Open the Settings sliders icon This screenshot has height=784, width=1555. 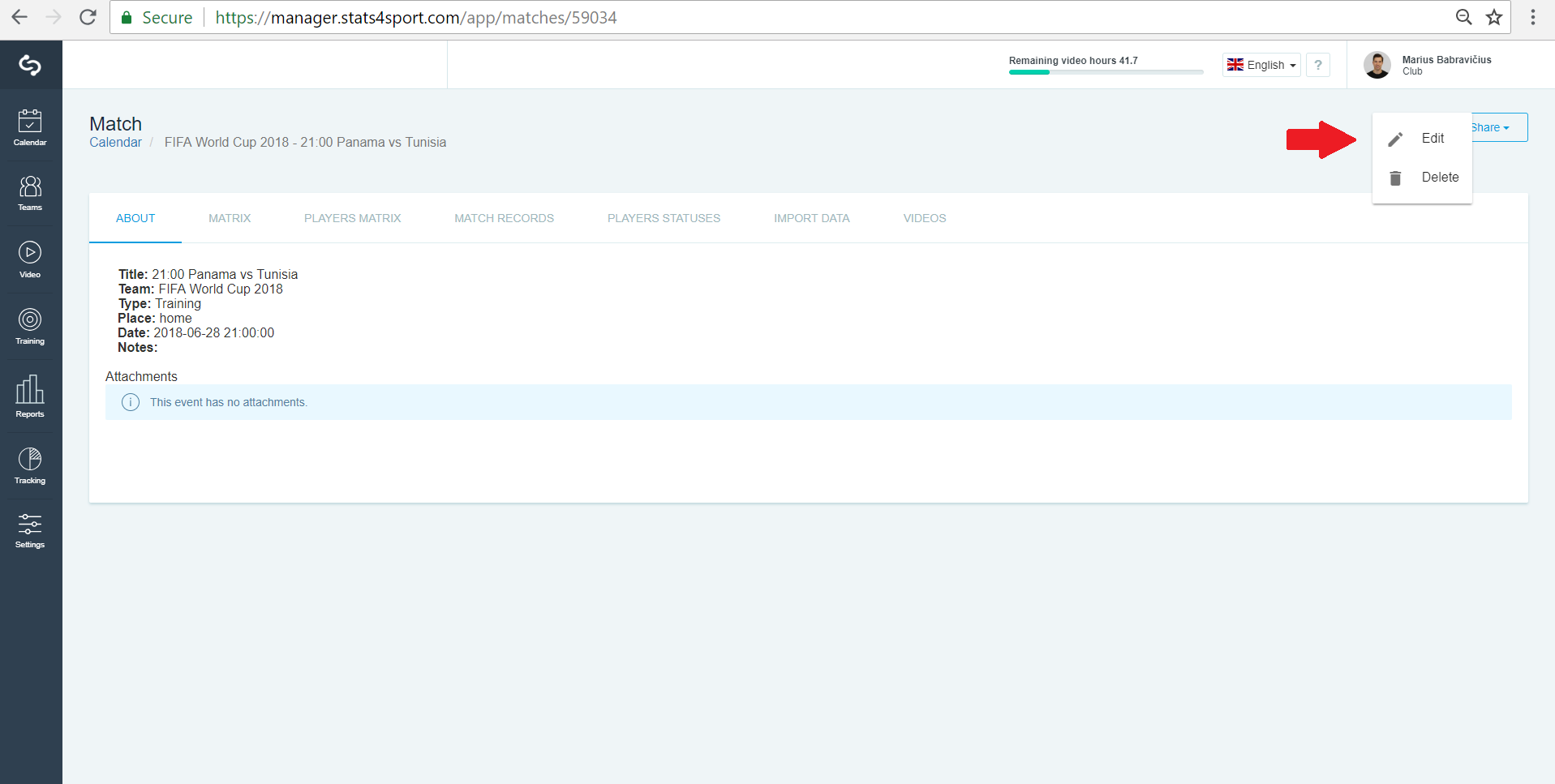[30, 531]
